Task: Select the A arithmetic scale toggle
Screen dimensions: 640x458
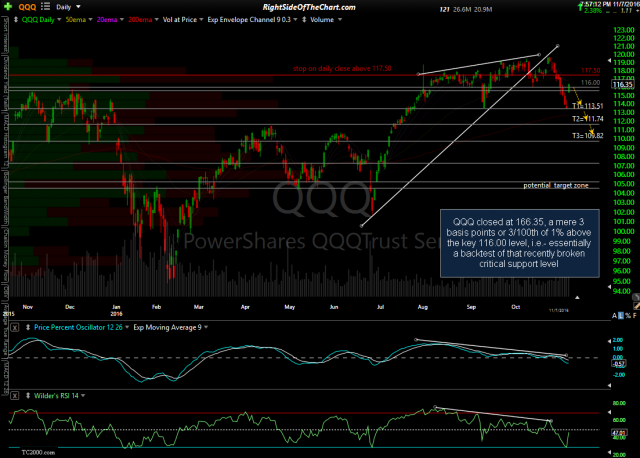Action: coord(615,316)
